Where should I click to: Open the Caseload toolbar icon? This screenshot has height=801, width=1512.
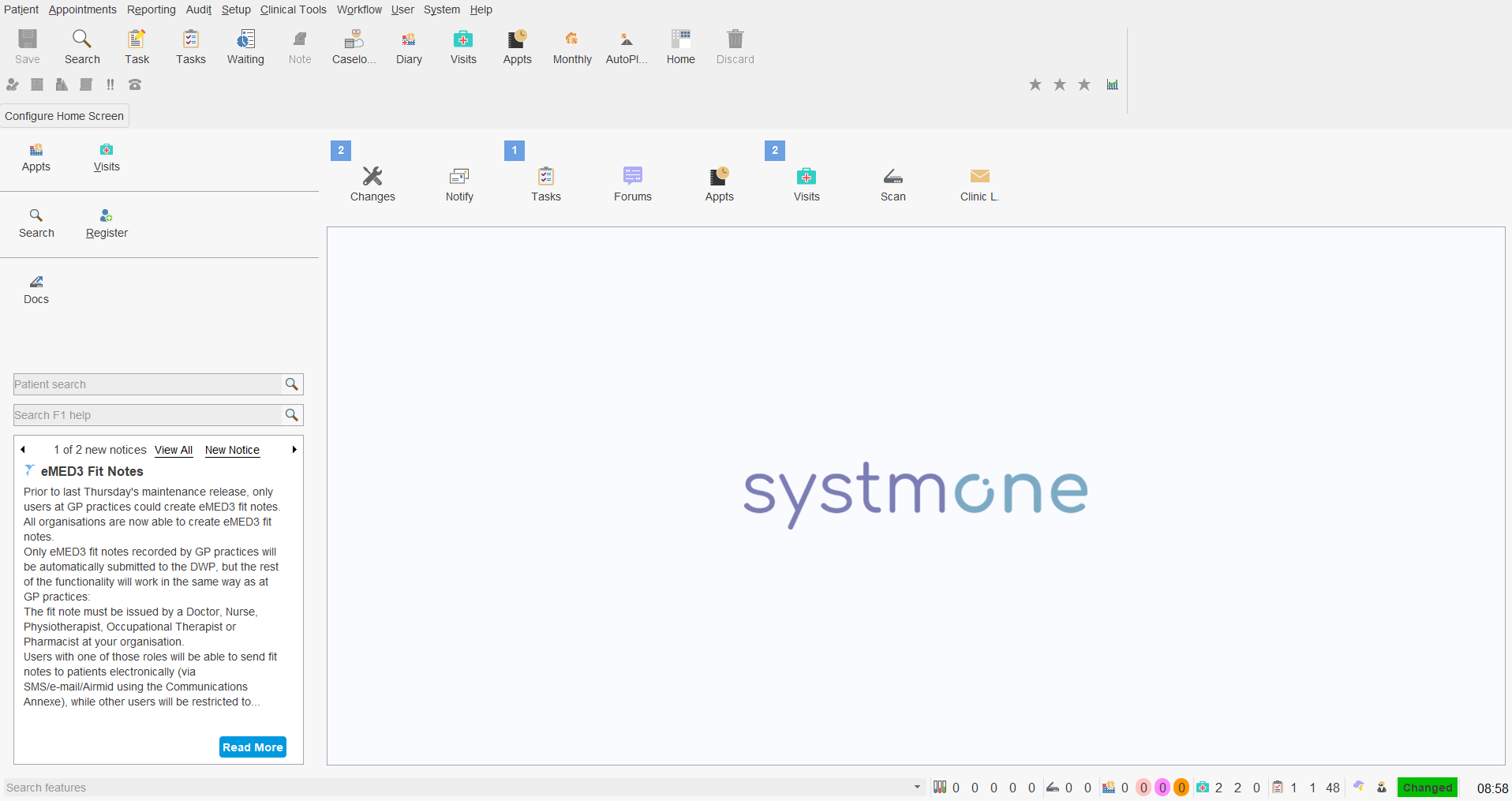[x=354, y=47]
